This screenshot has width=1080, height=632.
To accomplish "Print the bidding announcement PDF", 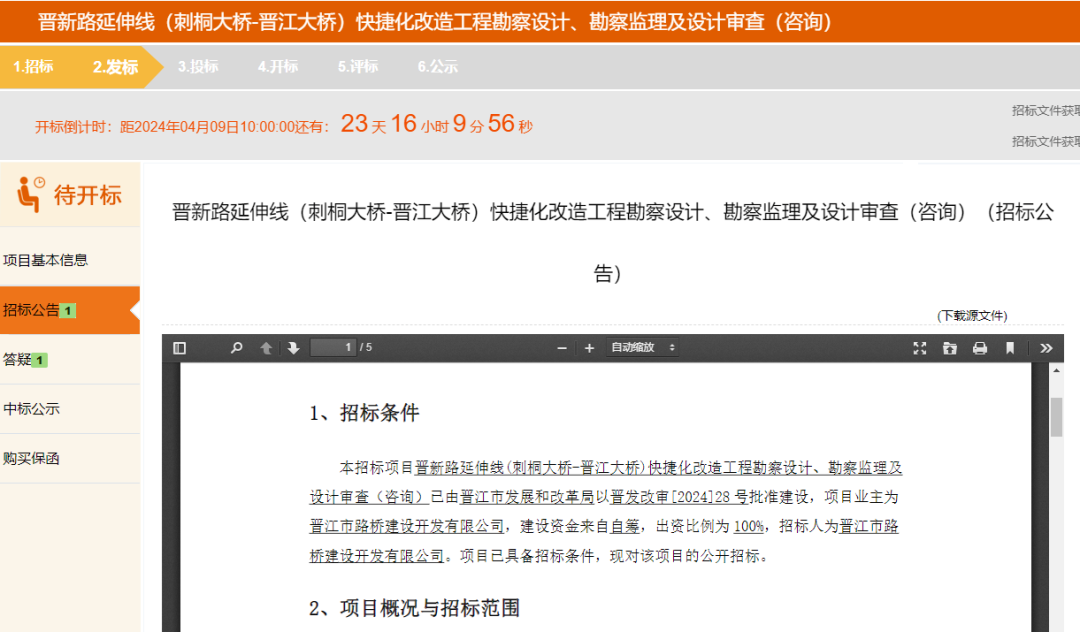I will click(x=980, y=348).
